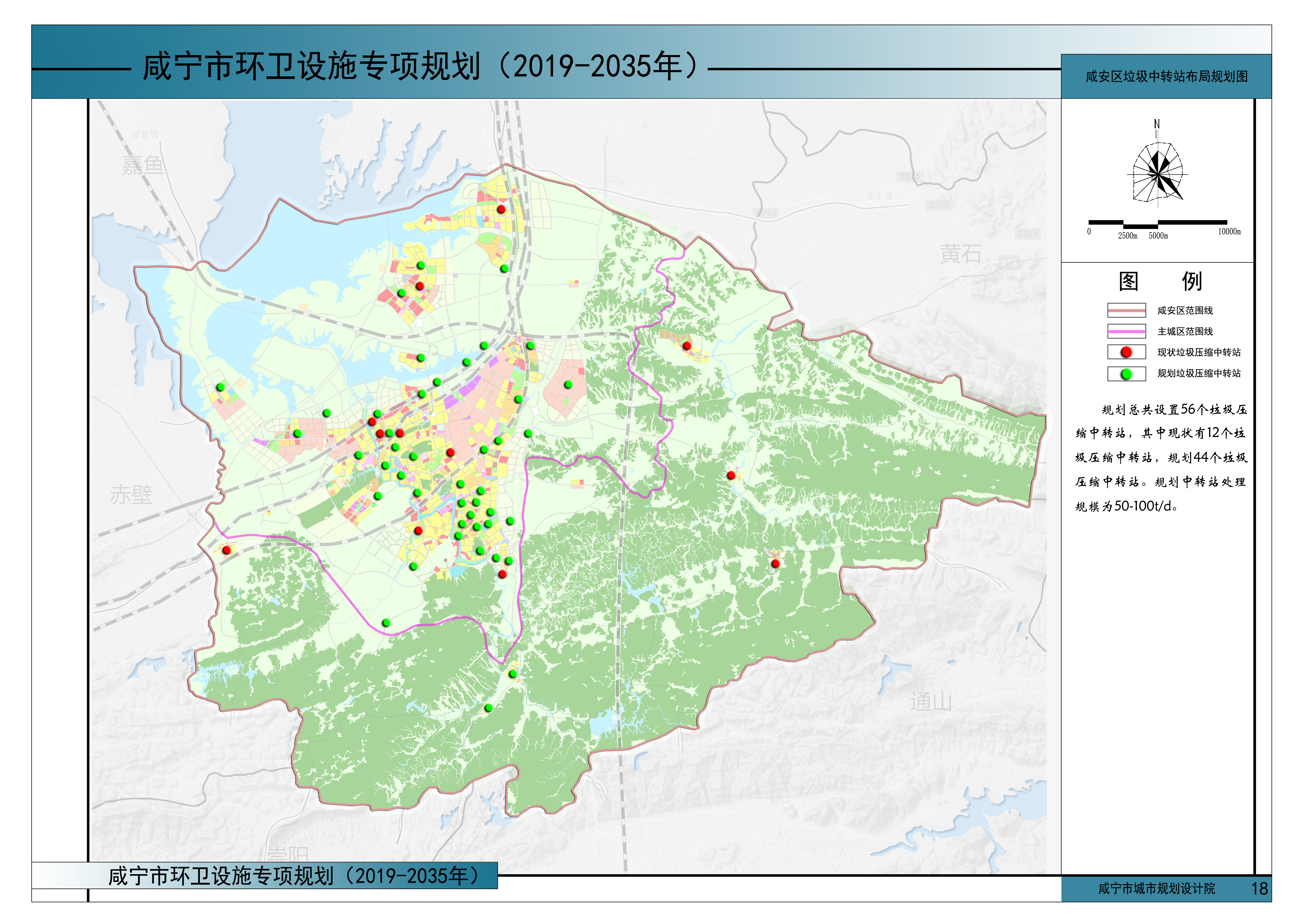The width and height of the screenshot is (1306, 924).
Task: Click the 主城区范围线 magenta legend swatch
Action: point(1126,331)
